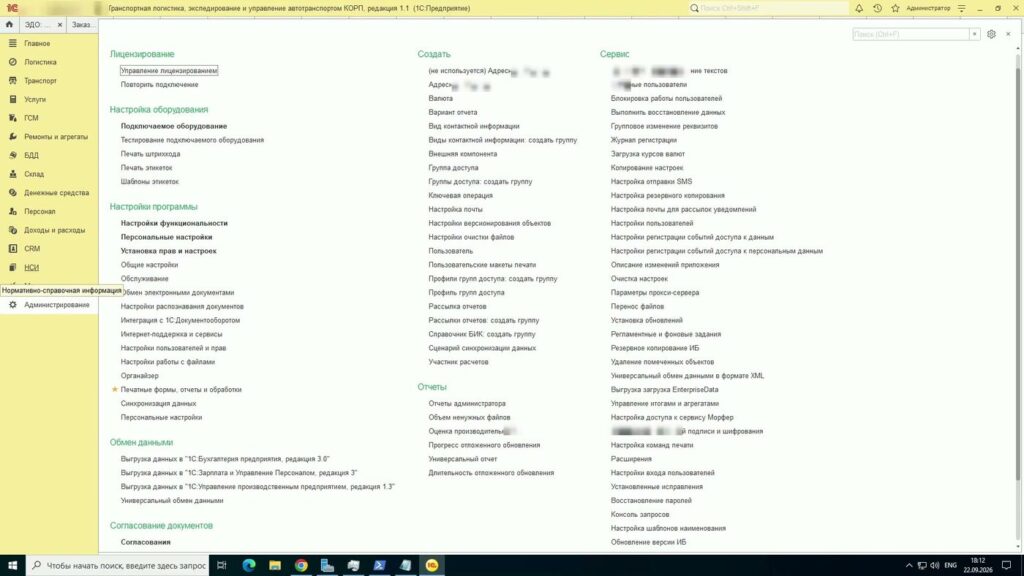The image size is (1024, 576).
Task: Open Универсальный отчет
Action: tap(462, 459)
